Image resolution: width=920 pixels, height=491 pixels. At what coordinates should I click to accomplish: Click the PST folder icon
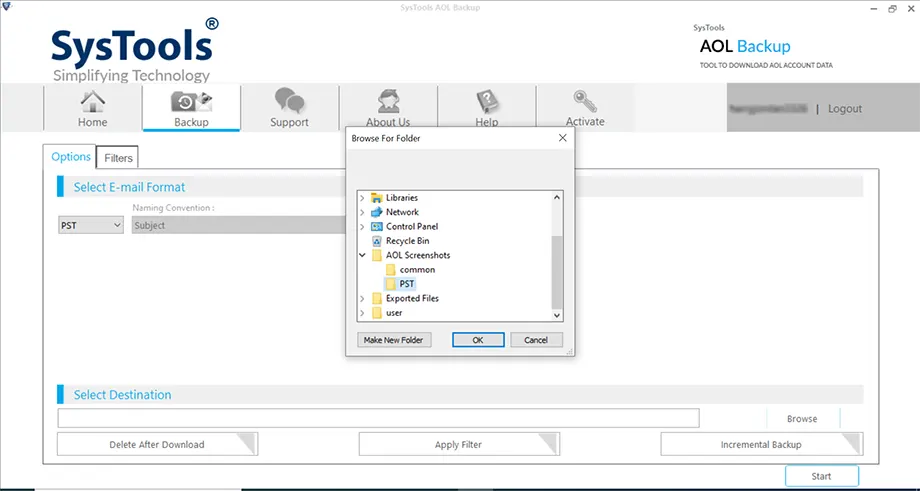(391, 284)
